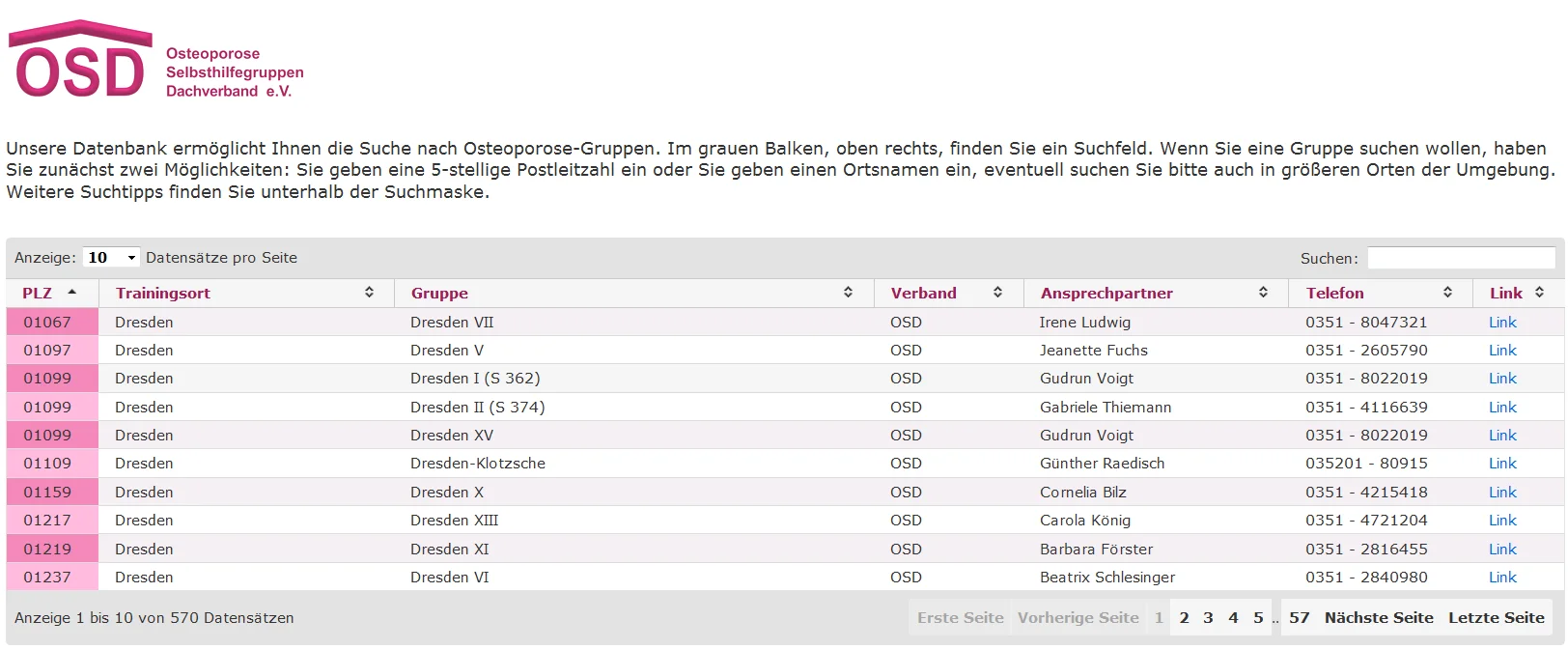Open the Datensätze pro Seite dropdown
This screenshot has width=1568, height=649.
[111, 258]
